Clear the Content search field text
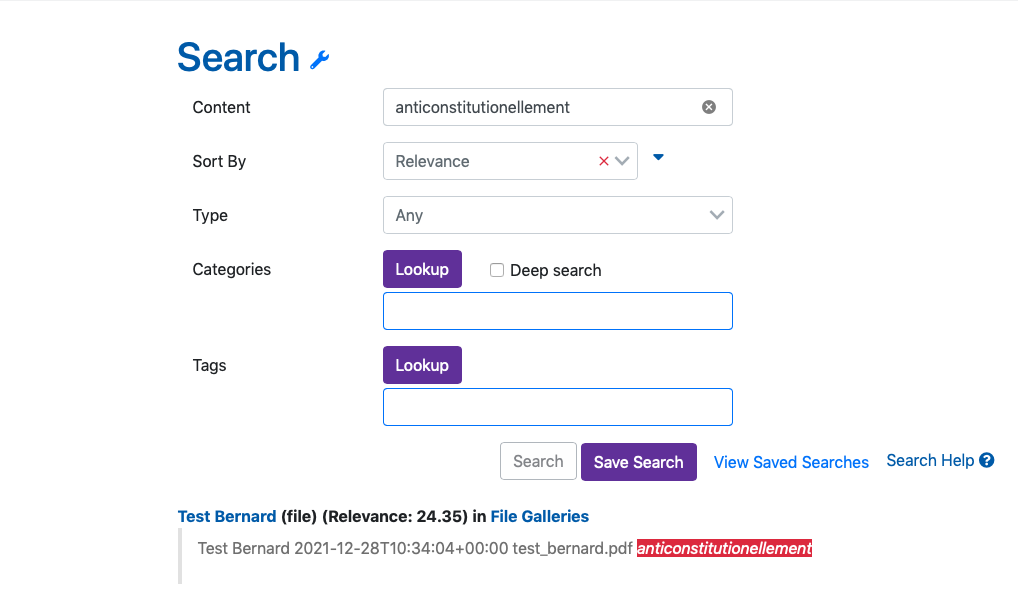Screen dimensions: 1018x596 coord(709,107)
